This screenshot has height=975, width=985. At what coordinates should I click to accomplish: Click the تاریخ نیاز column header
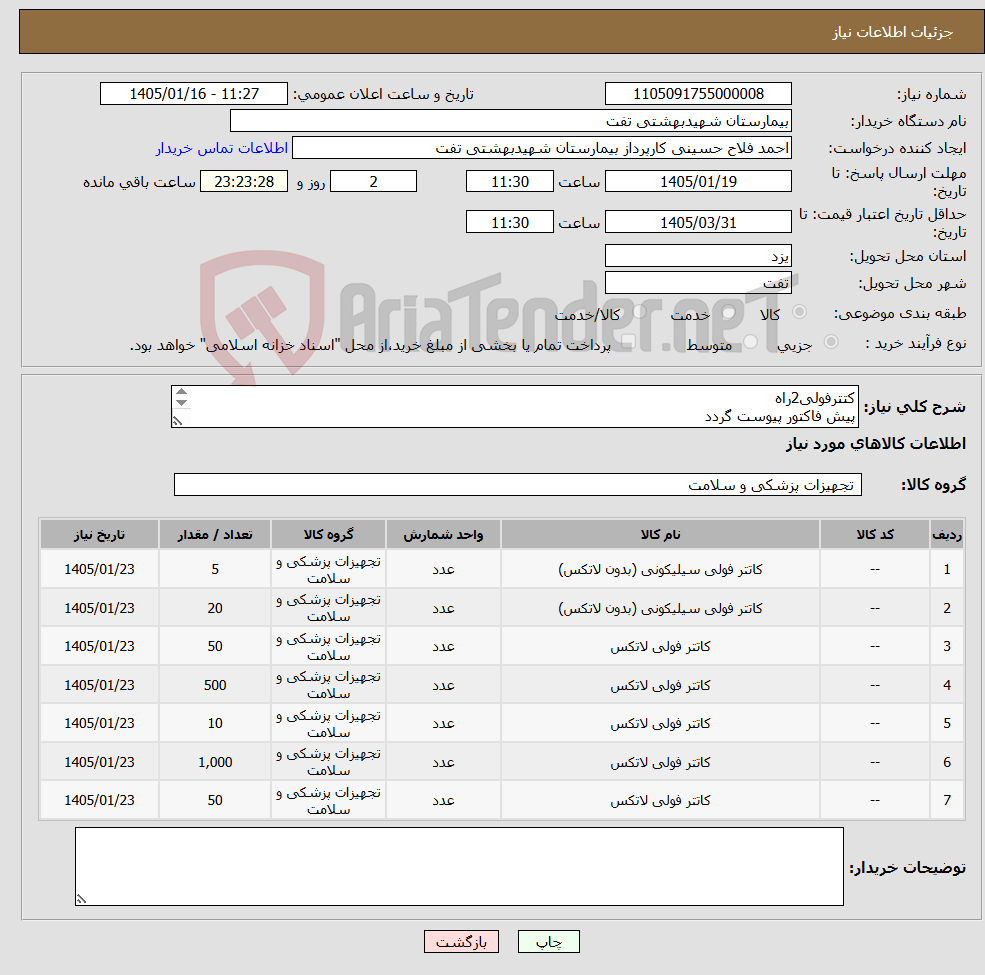click(99, 535)
